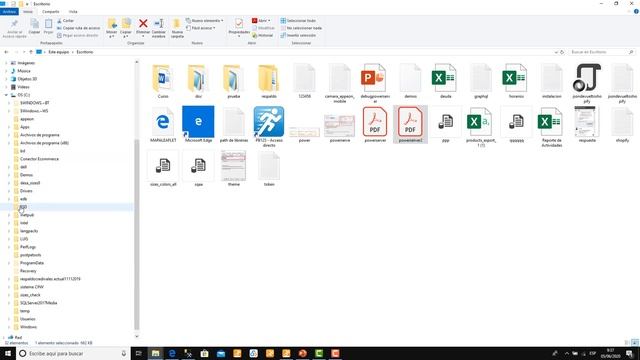The image size is (640, 360).
Task: Click the Cortar button
Action: (66, 20)
